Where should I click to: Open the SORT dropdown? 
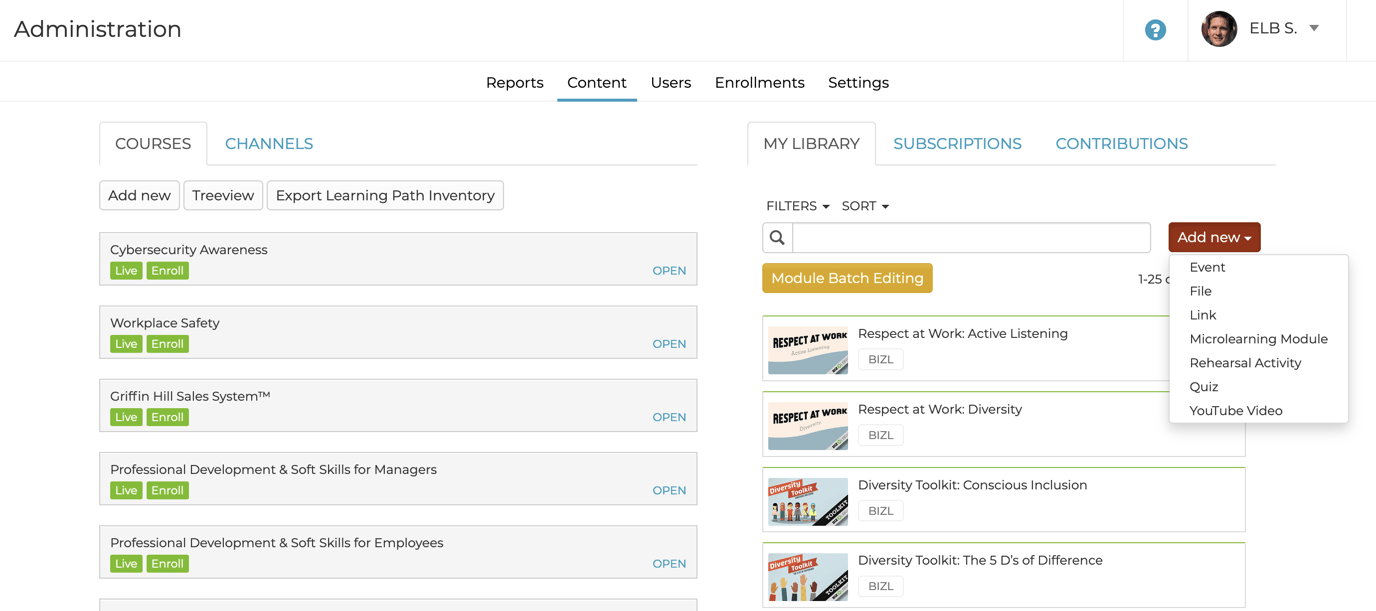tap(864, 206)
